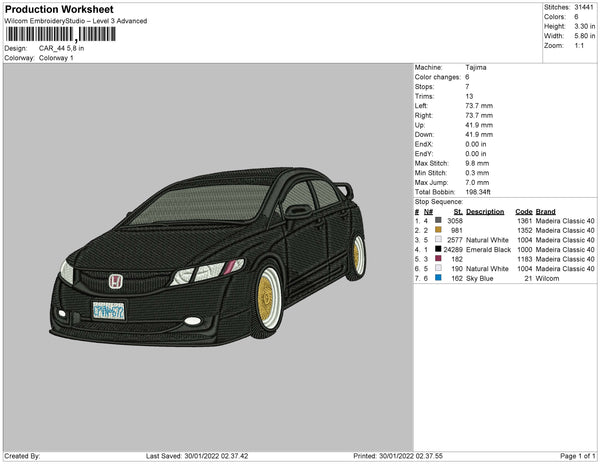
Task: Click the Trims value 13
Action: tap(469, 96)
